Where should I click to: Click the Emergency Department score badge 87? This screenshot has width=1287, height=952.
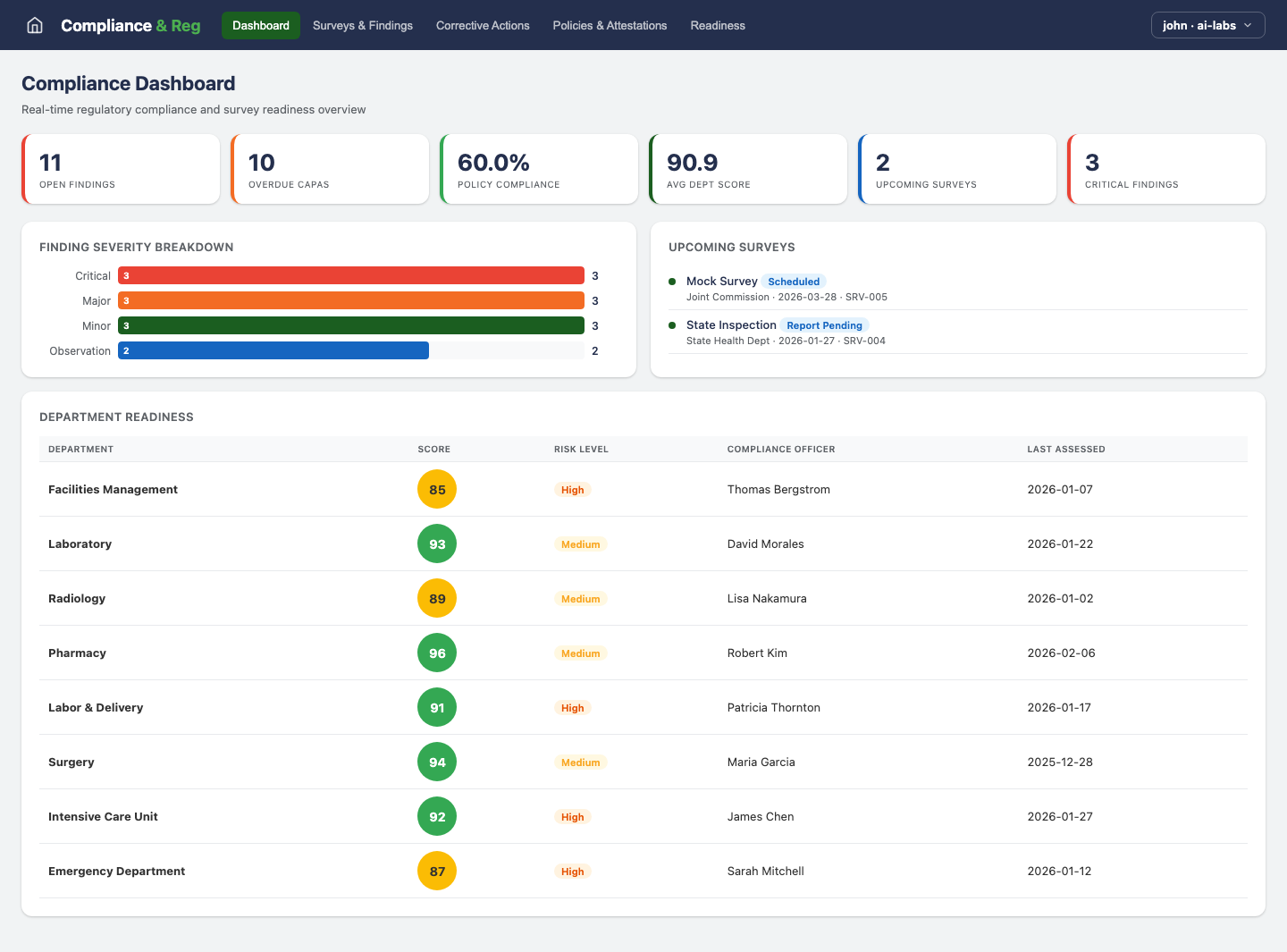point(437,871)
